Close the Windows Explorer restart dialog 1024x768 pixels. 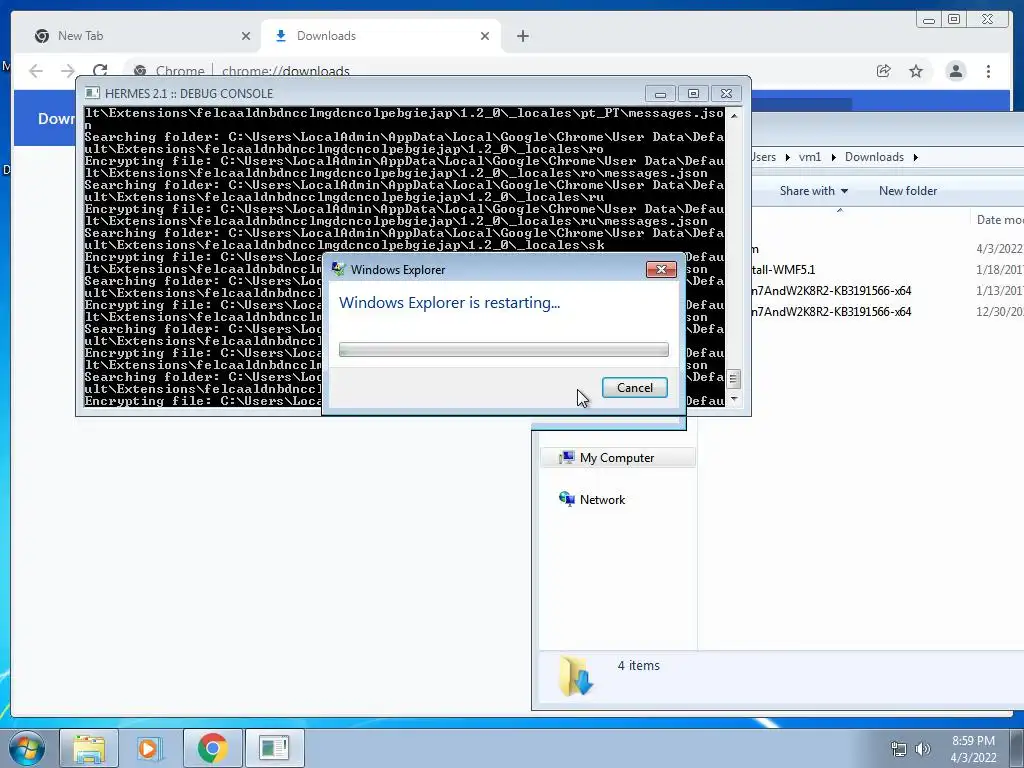(x=661, y=269)
